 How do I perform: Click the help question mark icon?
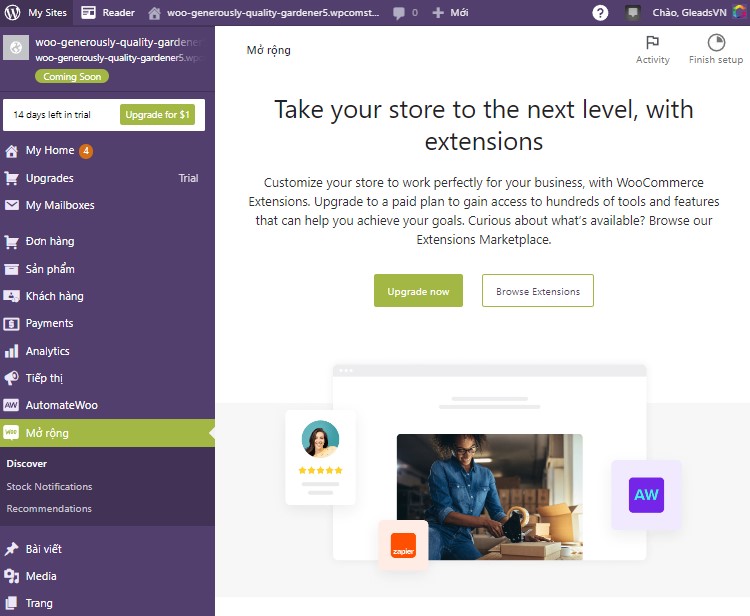pos(600,13)
